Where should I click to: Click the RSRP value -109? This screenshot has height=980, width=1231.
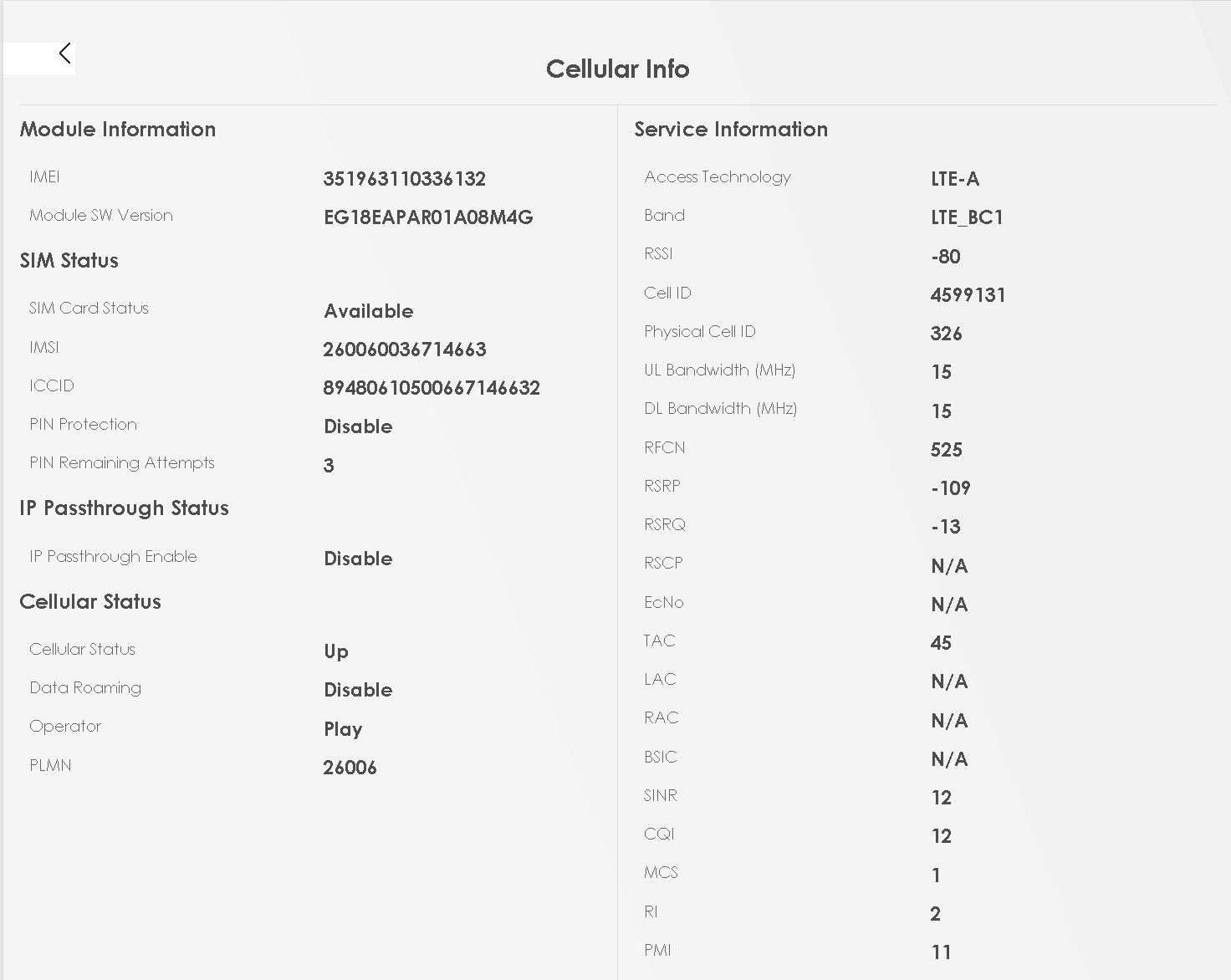click(x=951, y=488)
